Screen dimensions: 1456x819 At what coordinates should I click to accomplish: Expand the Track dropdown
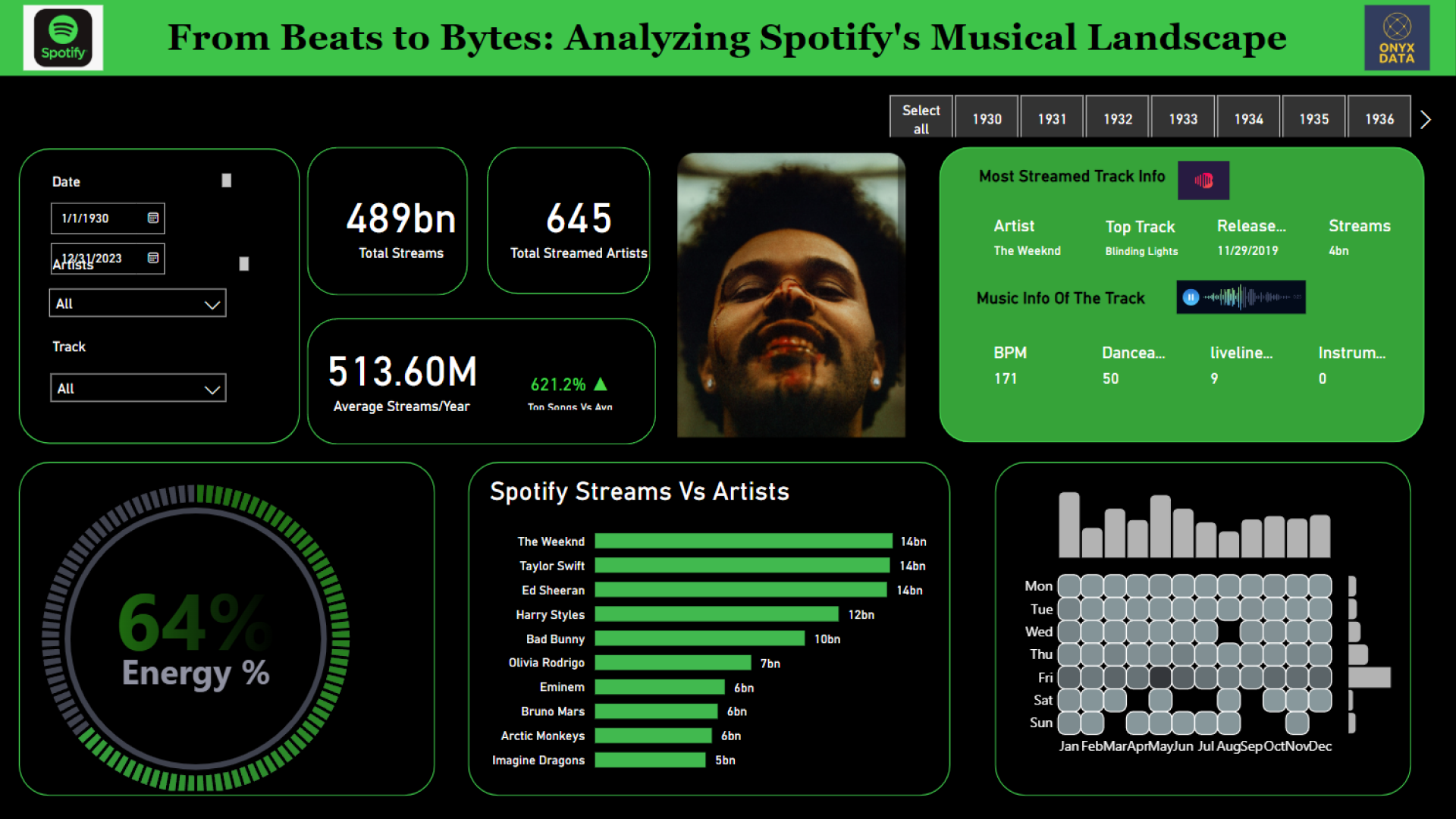[x=137, y=388]
